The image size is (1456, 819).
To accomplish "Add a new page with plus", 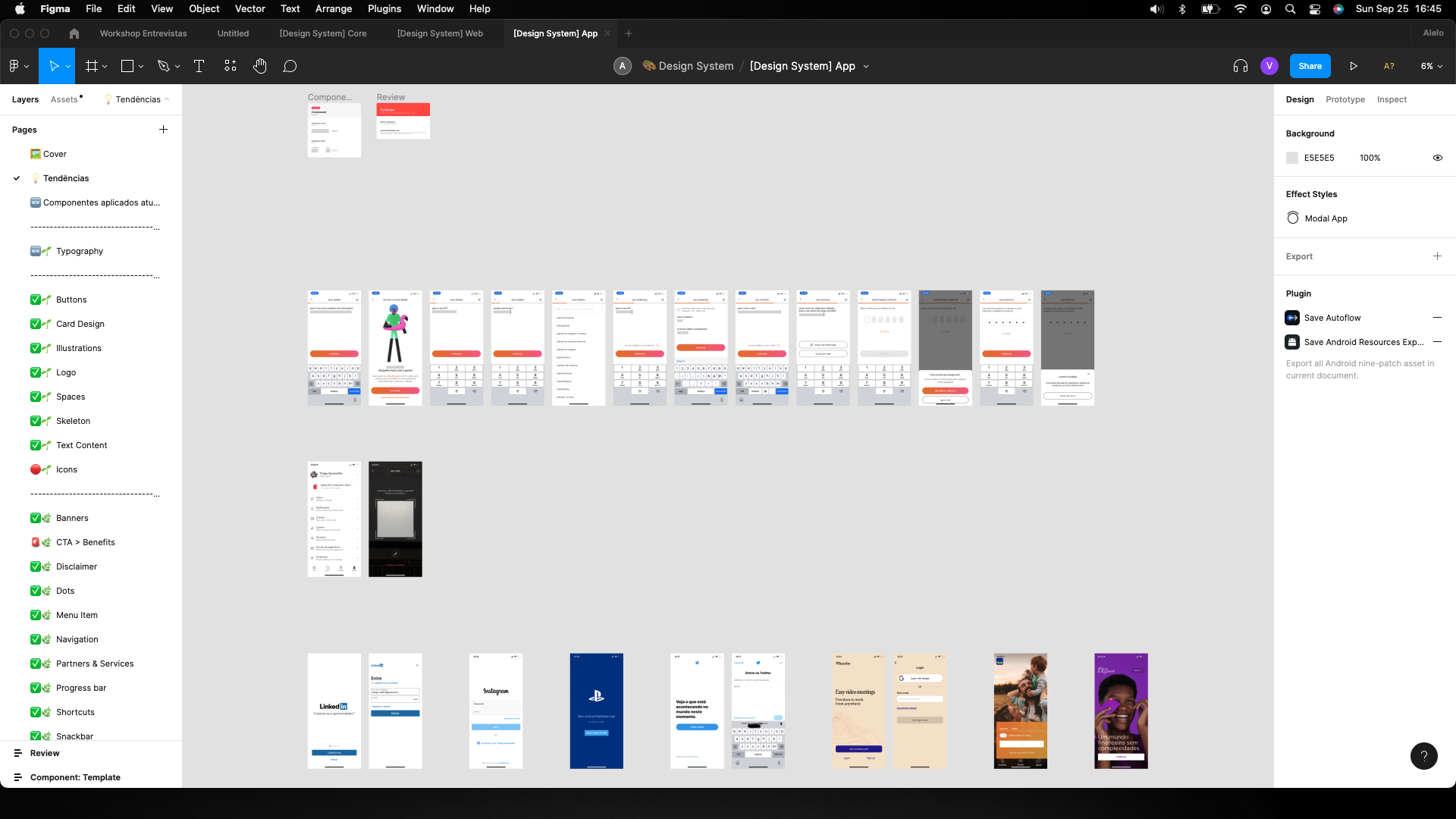I will [163, 130].
